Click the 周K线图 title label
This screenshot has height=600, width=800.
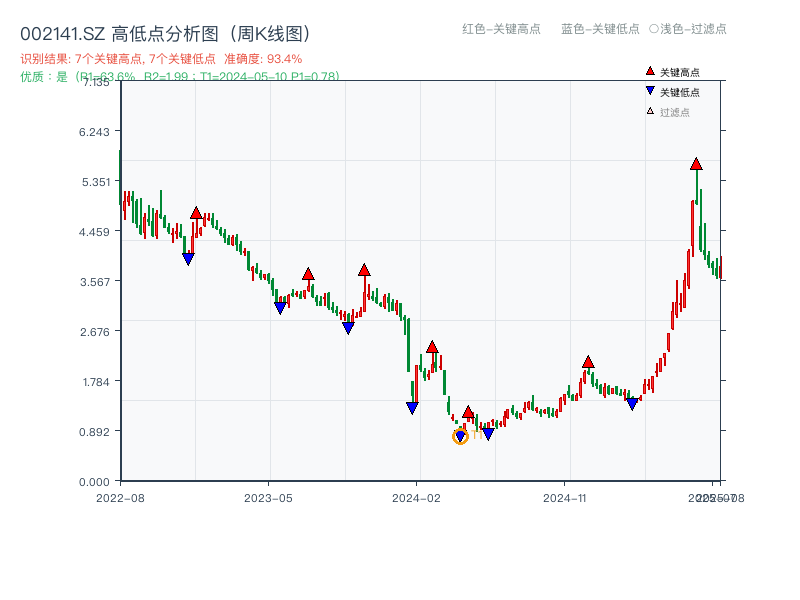pos(268,31)
